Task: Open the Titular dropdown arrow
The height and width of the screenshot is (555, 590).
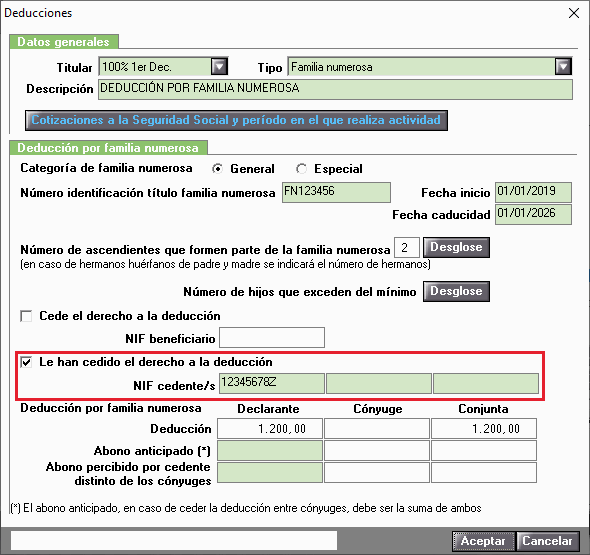Action: [219, 67]
